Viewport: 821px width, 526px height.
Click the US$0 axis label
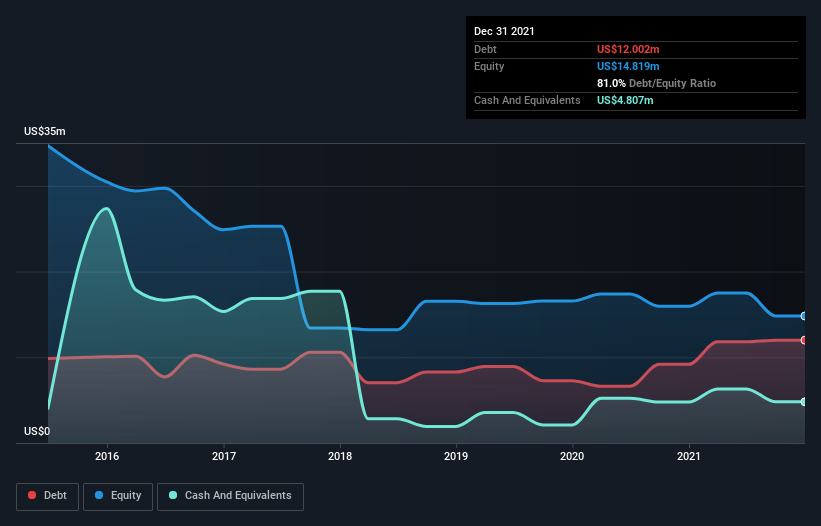37,431
